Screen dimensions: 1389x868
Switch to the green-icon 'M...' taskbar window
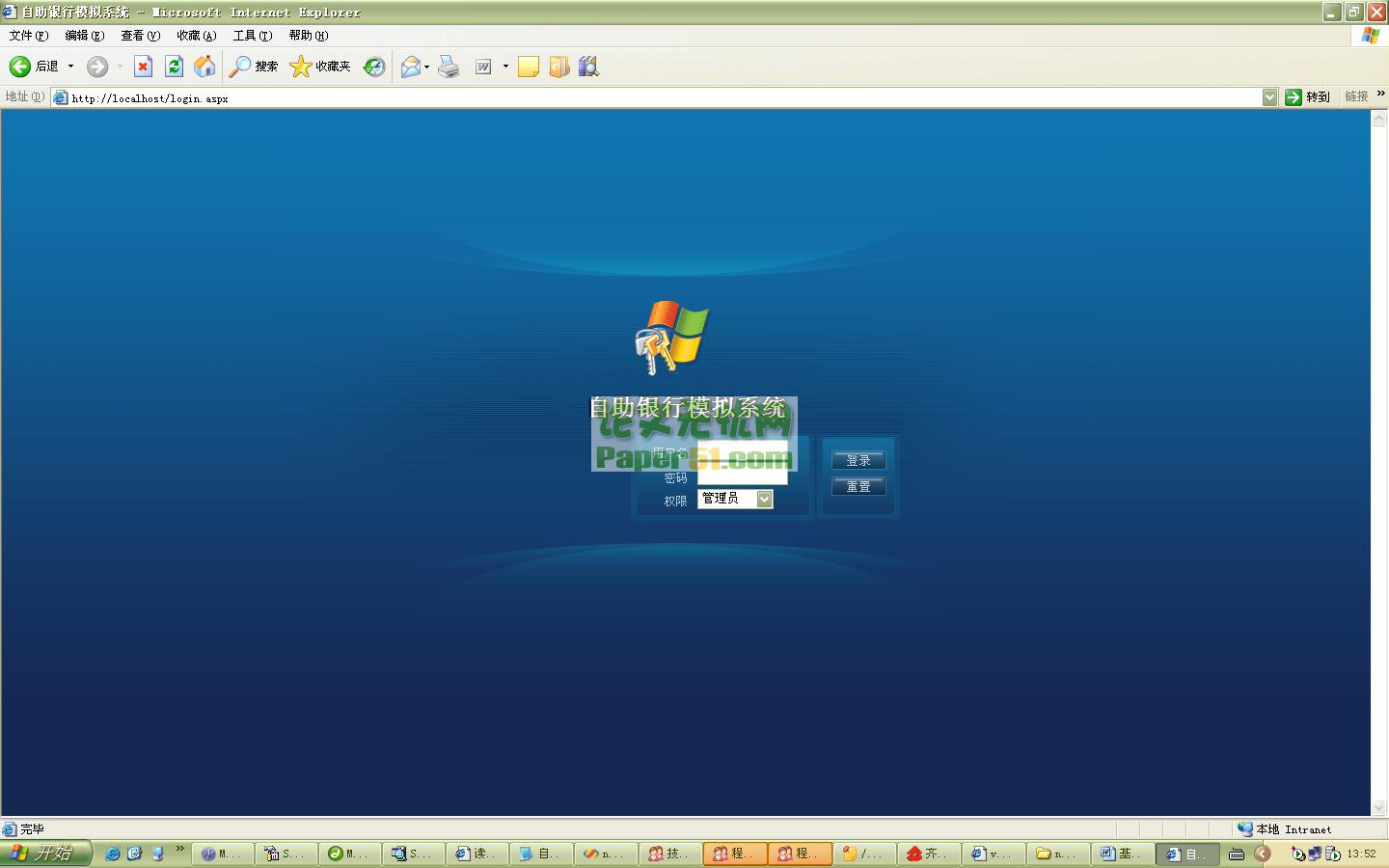point(348,854)
